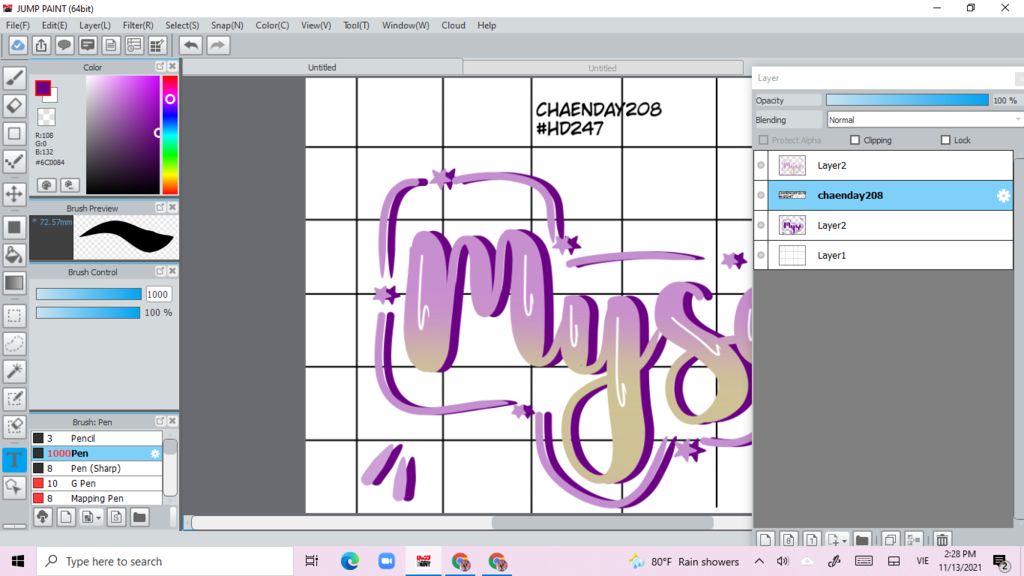Open the Layer(L) menu

coord(95,25)
